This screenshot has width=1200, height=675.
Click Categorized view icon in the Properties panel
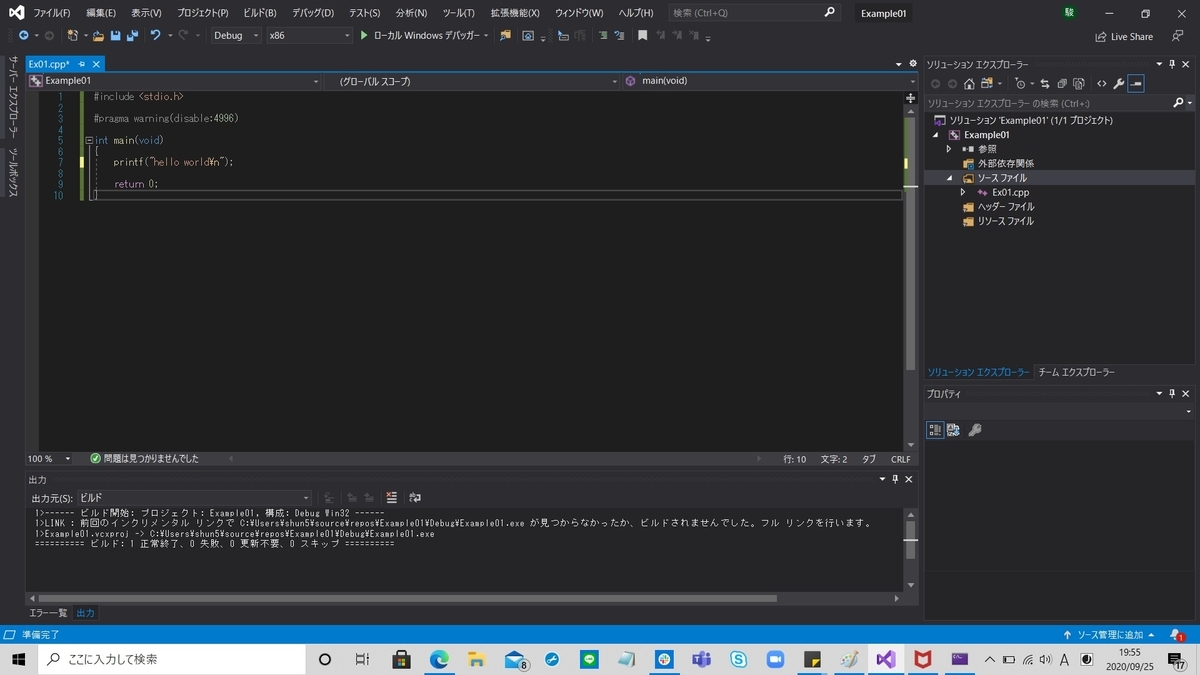(935, 430)
